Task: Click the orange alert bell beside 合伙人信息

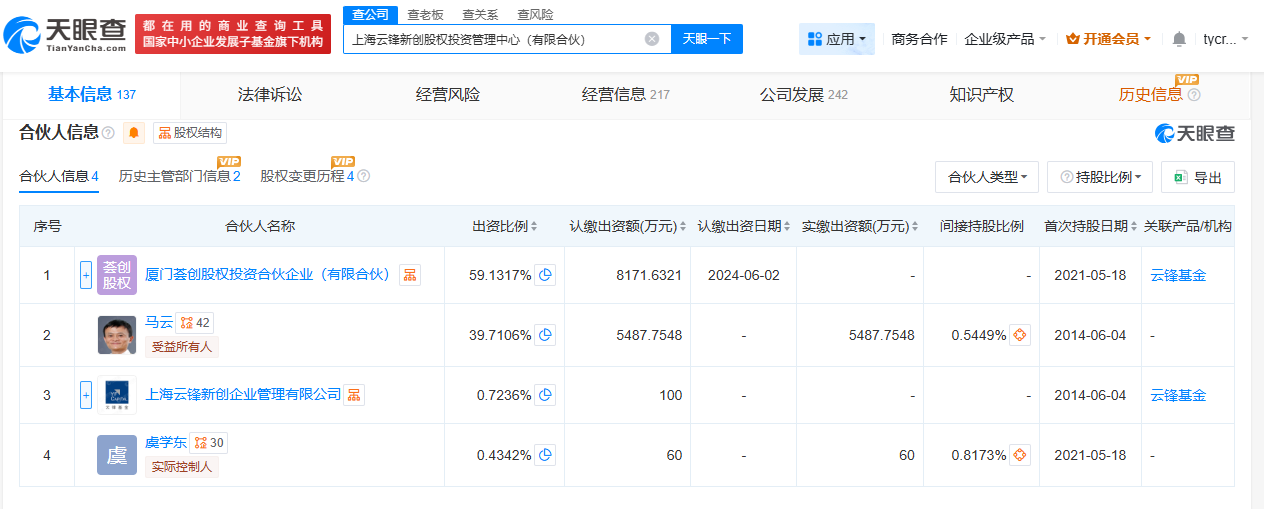Action: click(134, 133)
